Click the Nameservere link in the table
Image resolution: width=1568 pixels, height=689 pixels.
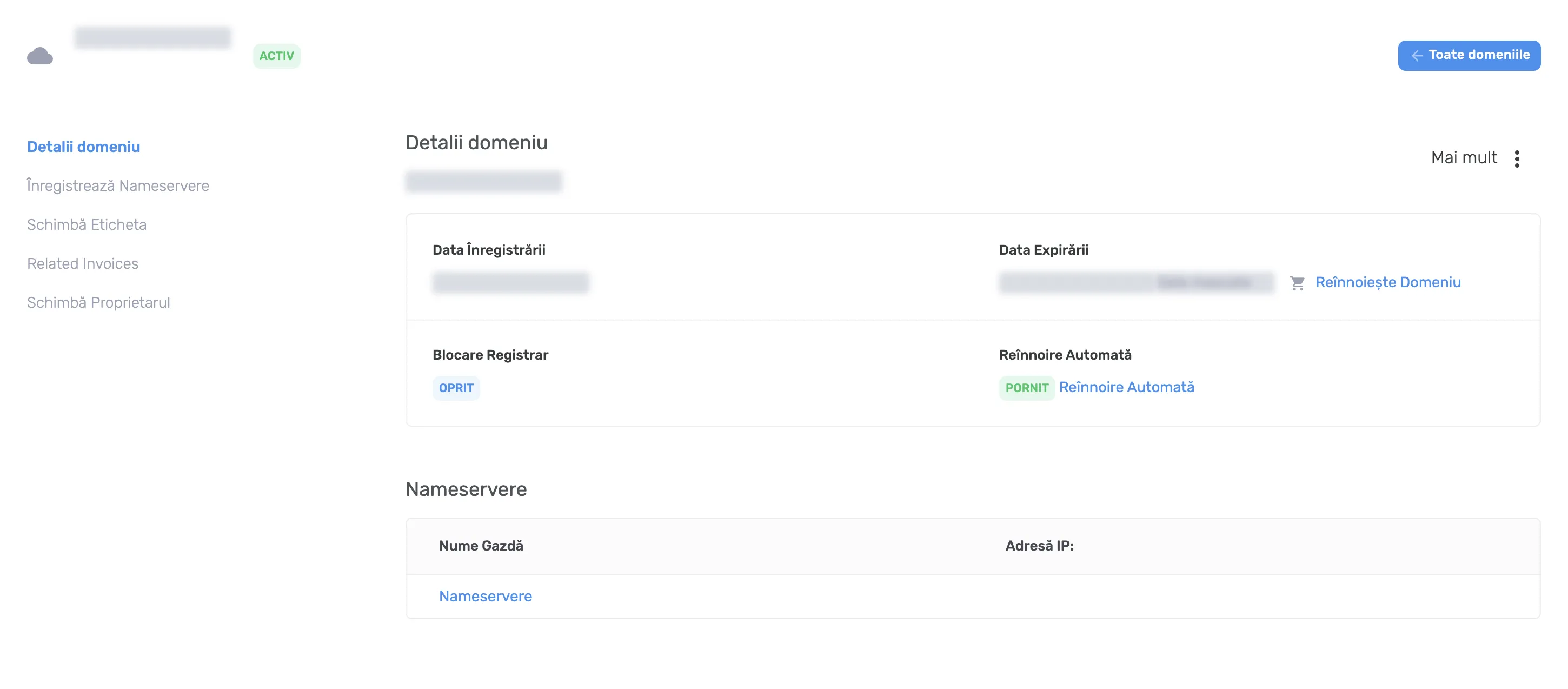coord(485,597)
